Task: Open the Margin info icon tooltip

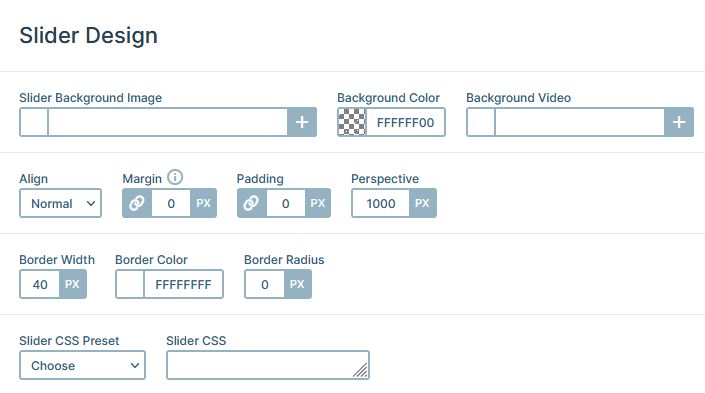Action: click(175, 177)
